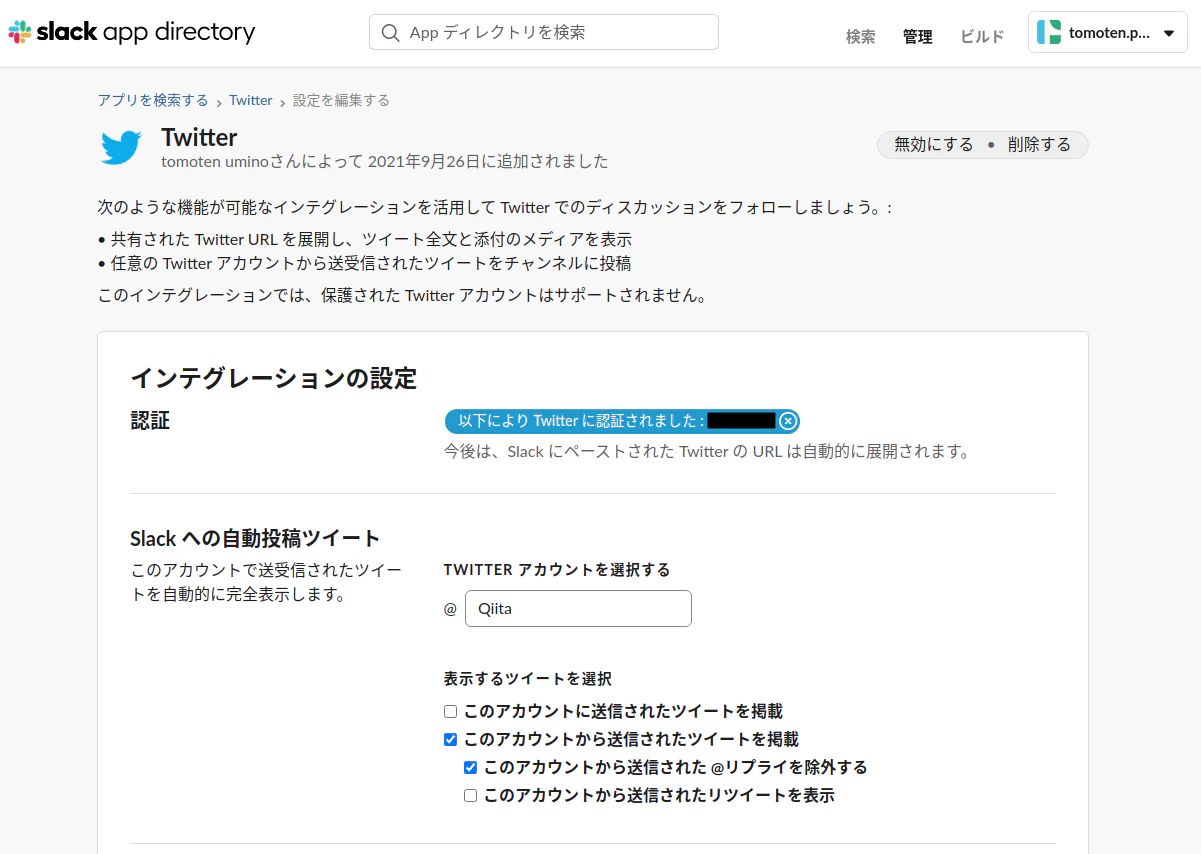Enable このアカウントに送信されたツイートを掲載 checkbox
This screenshot has height=854, width=1201.
pos(450,711)
